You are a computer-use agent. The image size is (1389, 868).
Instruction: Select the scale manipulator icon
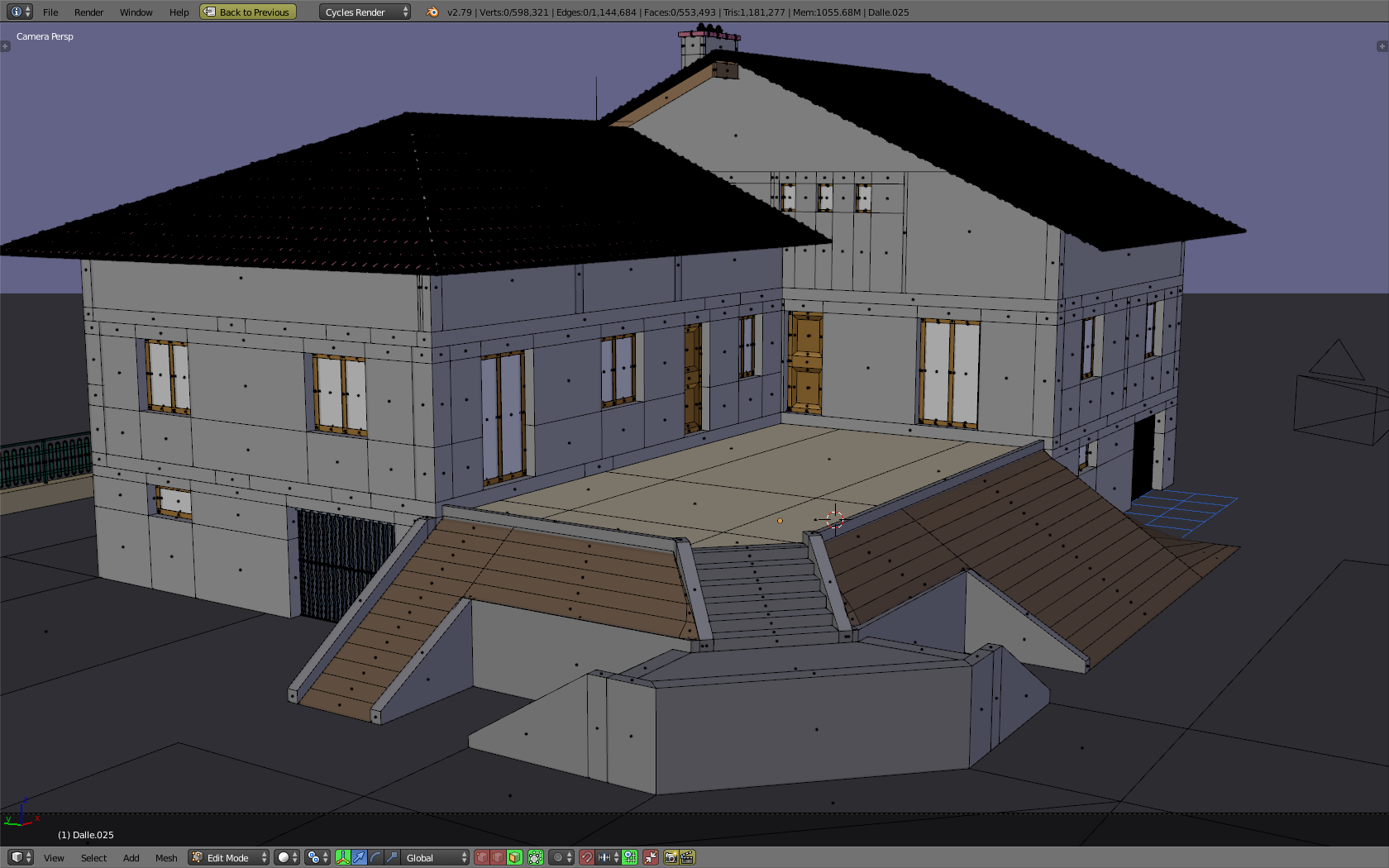(x=392, y=857)
